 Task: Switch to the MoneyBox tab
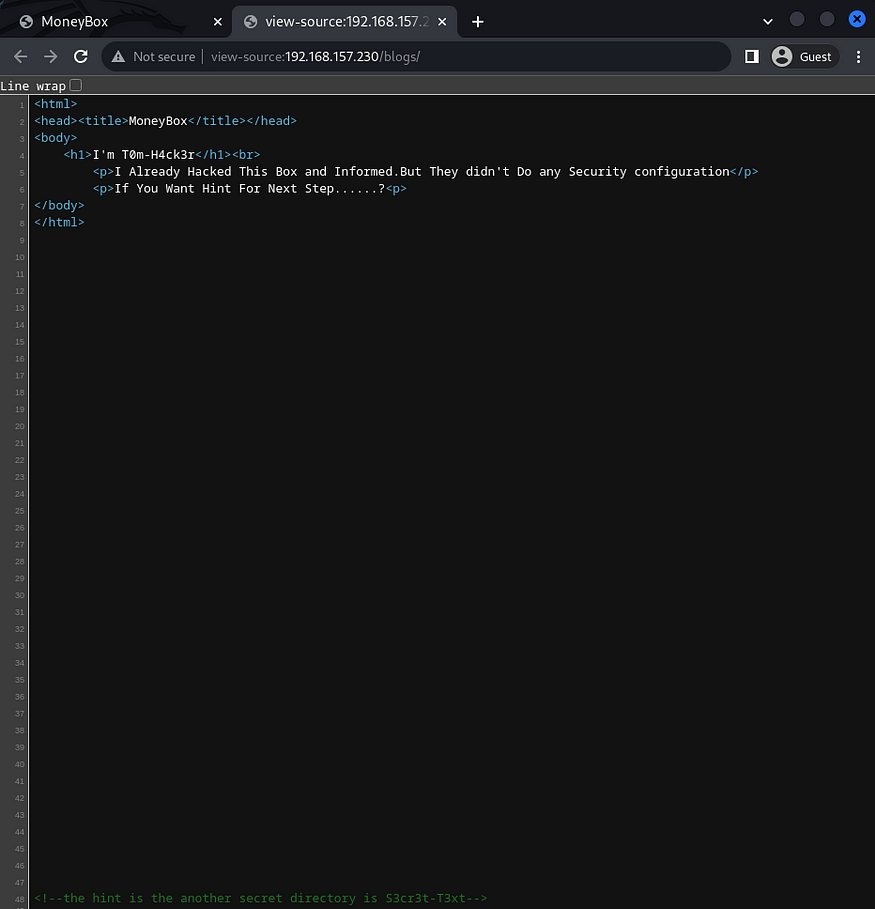[x=116, y=21]
